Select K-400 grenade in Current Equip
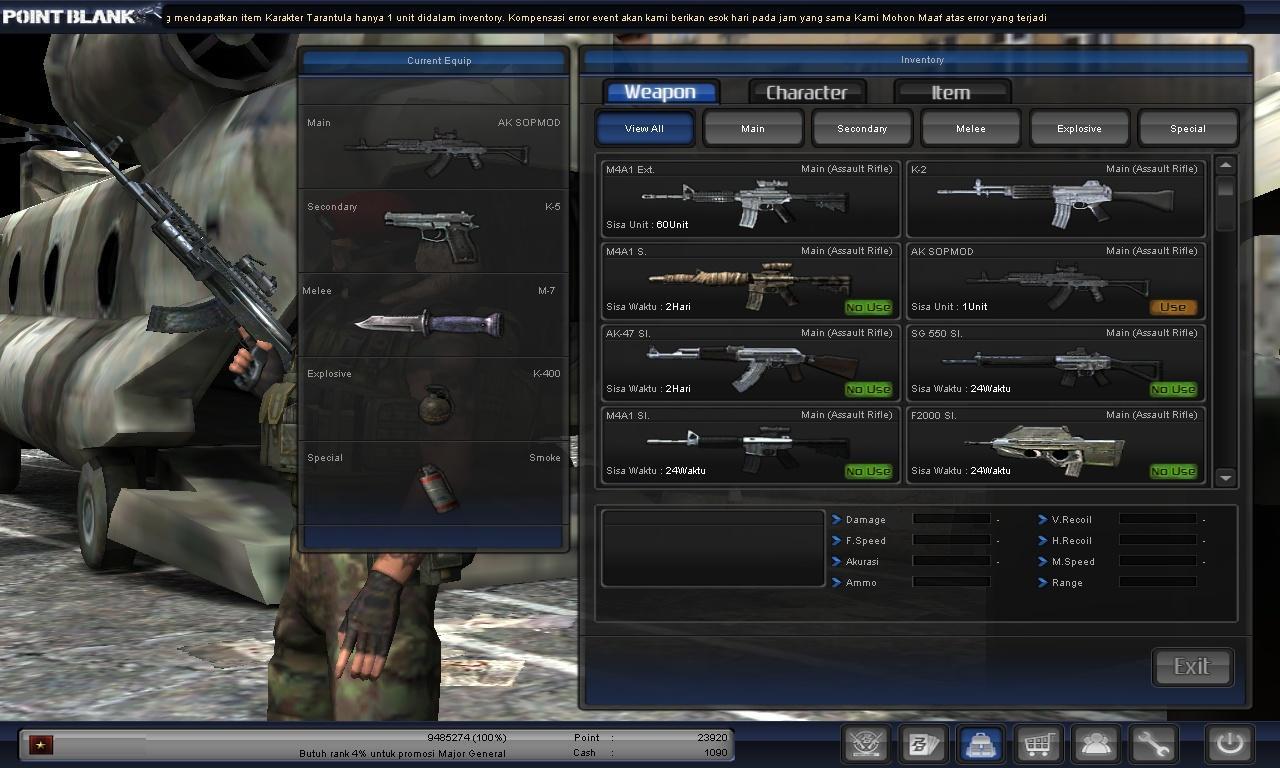Screen dimensions: 1280x768 point(434,400)
